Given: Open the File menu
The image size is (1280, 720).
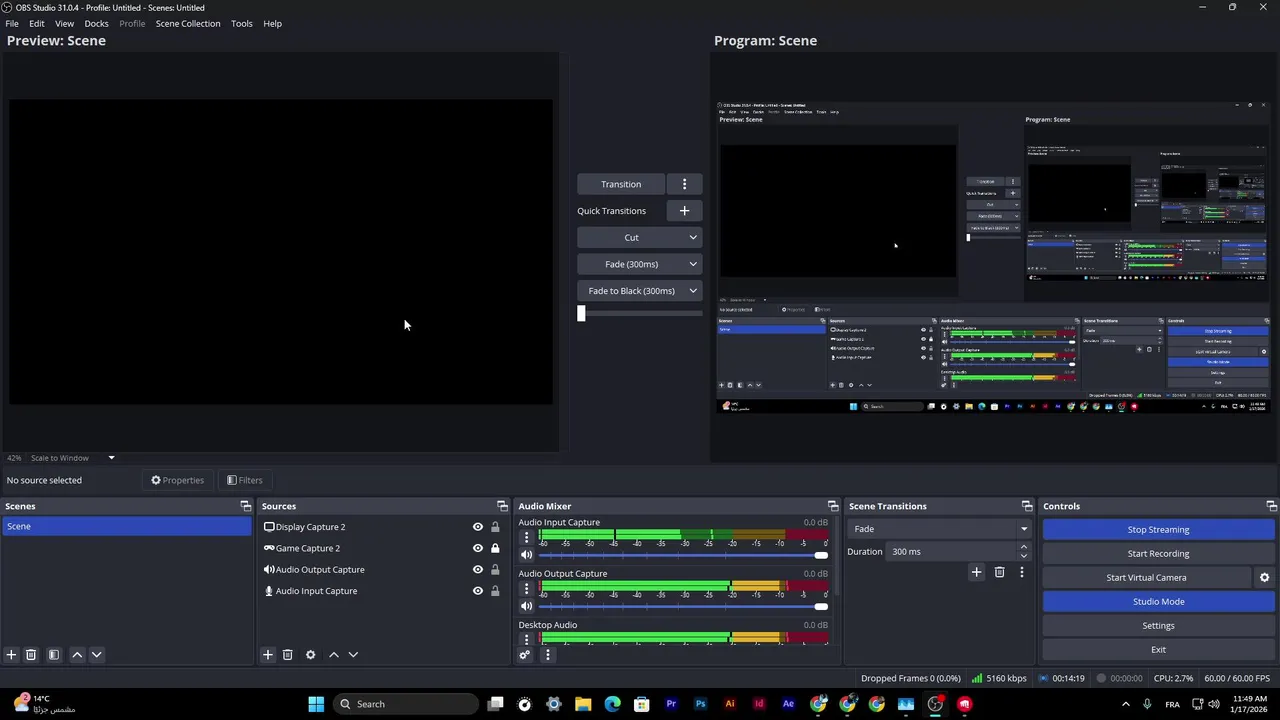Looking at the screenshot, I should (12, 23).
